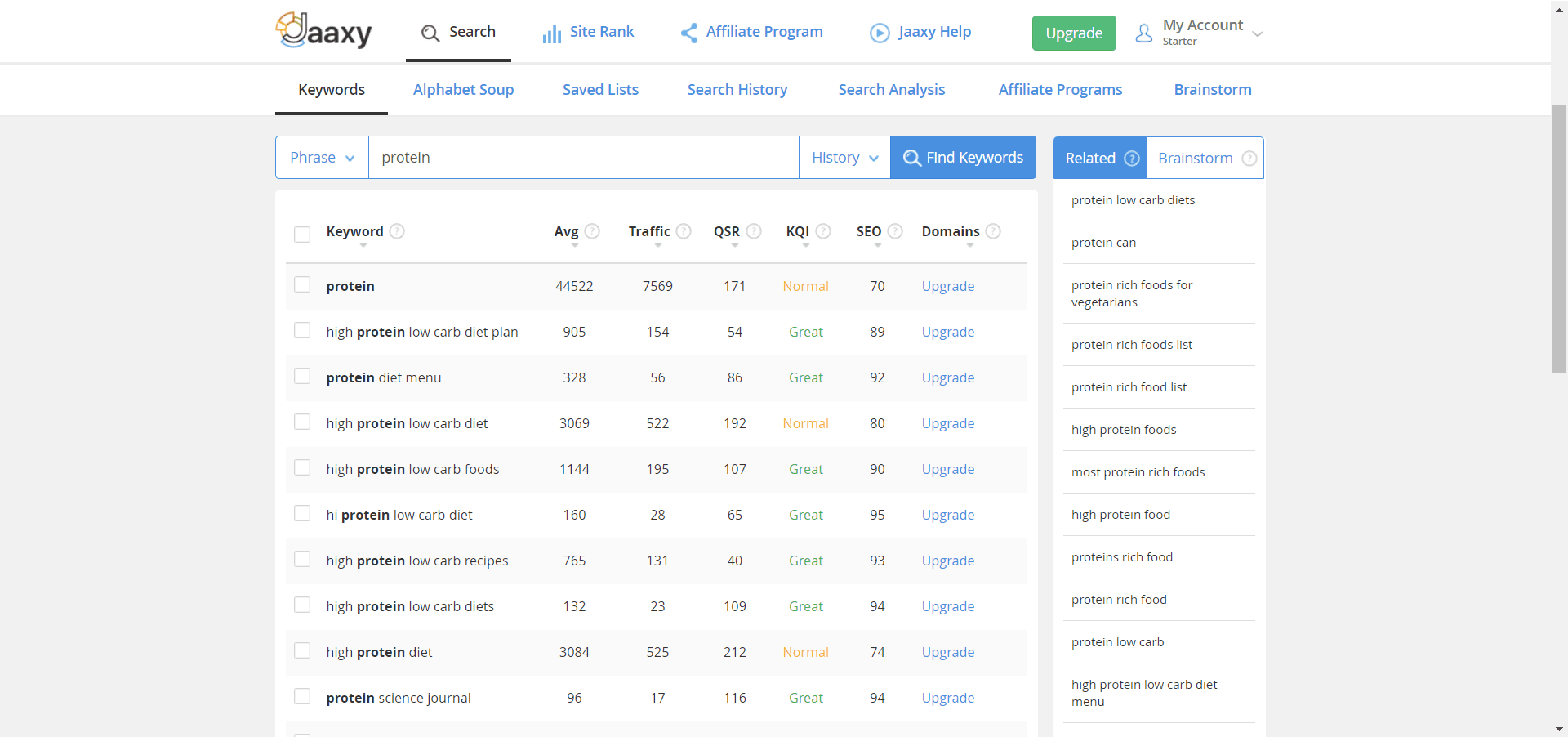Expand the My Account menu chevron
Screen dimensions: 1568x737
(1258, 34)
